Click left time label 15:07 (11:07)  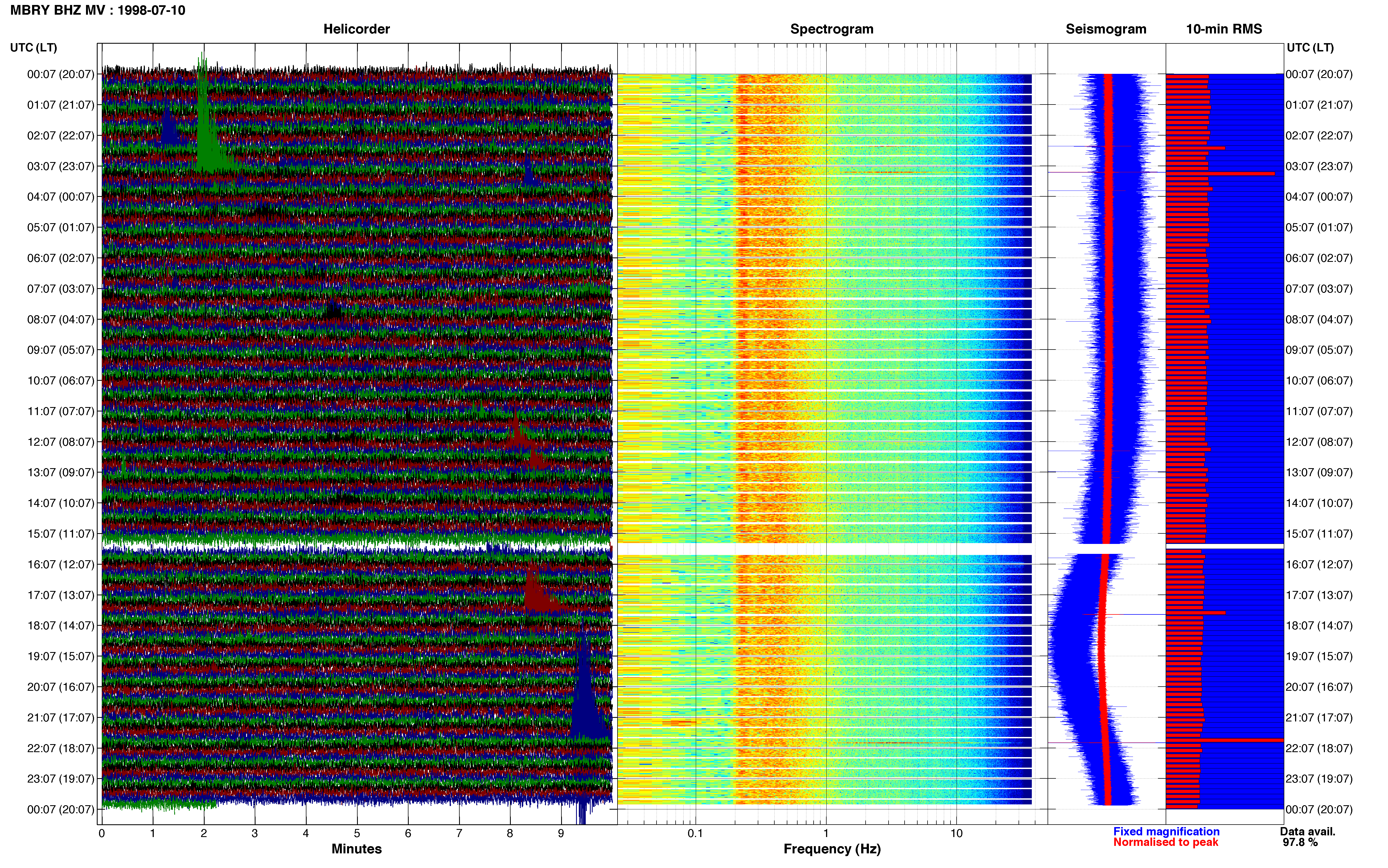pos(61,534)
